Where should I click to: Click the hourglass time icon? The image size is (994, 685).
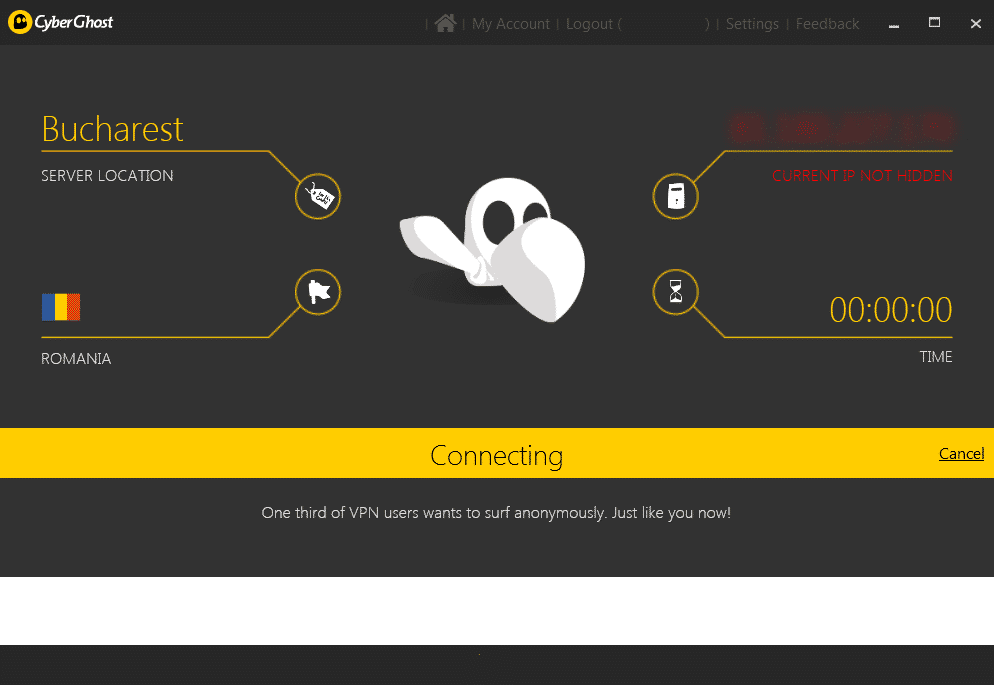click(x=676, y=292)
